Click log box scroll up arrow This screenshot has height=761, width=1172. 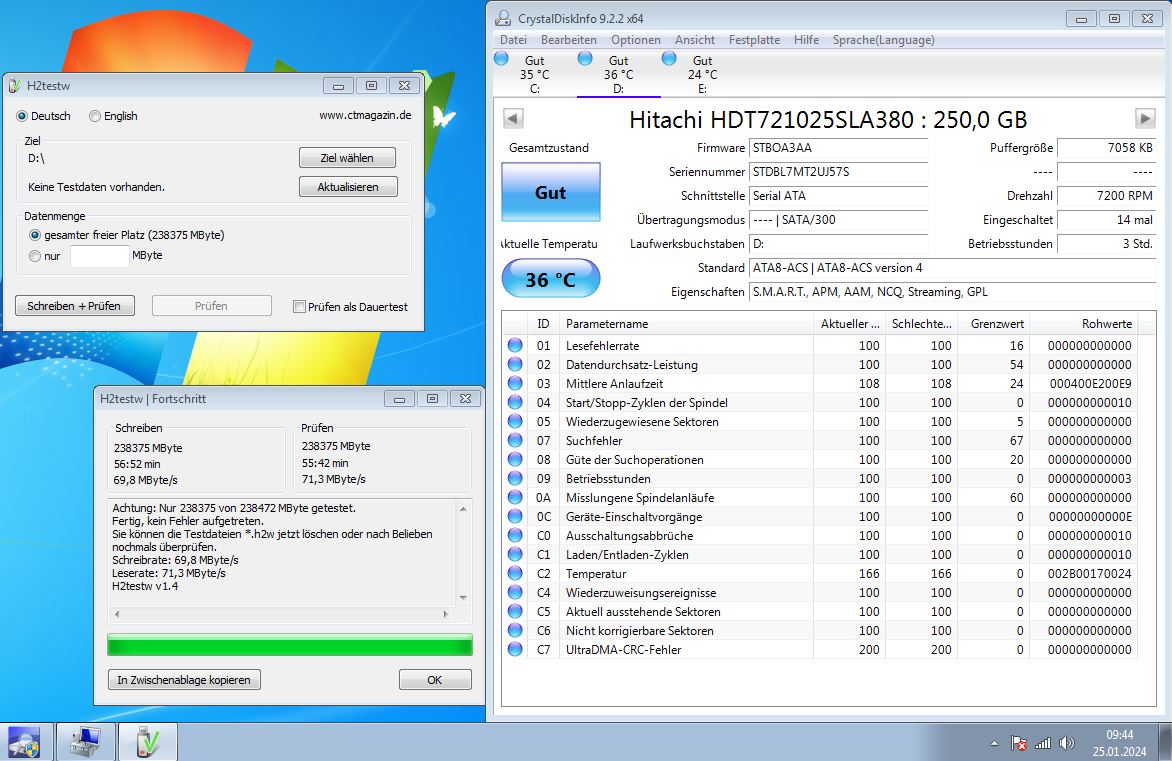click(463, 509)
